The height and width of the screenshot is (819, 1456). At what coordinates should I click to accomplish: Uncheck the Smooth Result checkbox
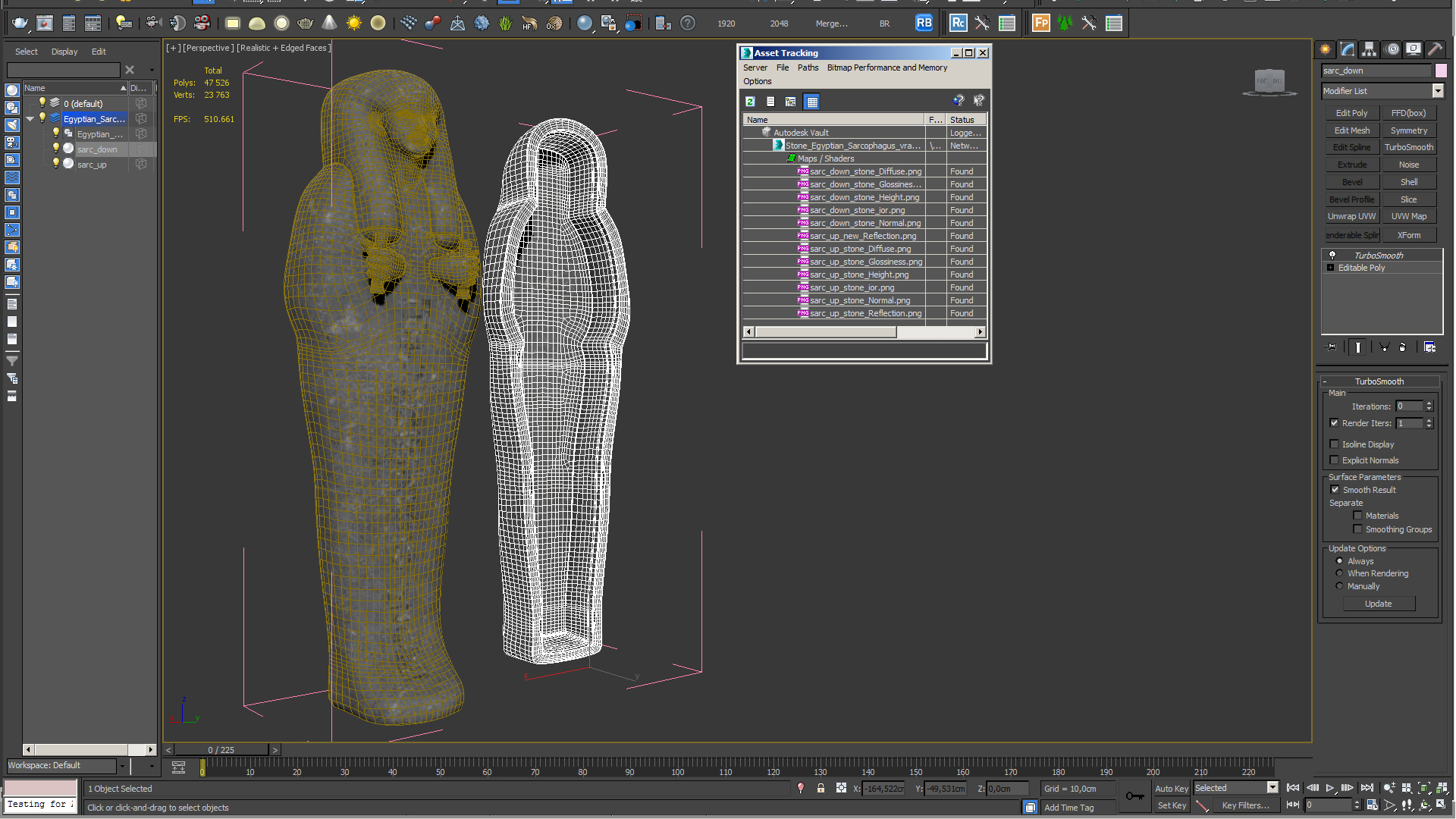click(x=1335, y=490)
